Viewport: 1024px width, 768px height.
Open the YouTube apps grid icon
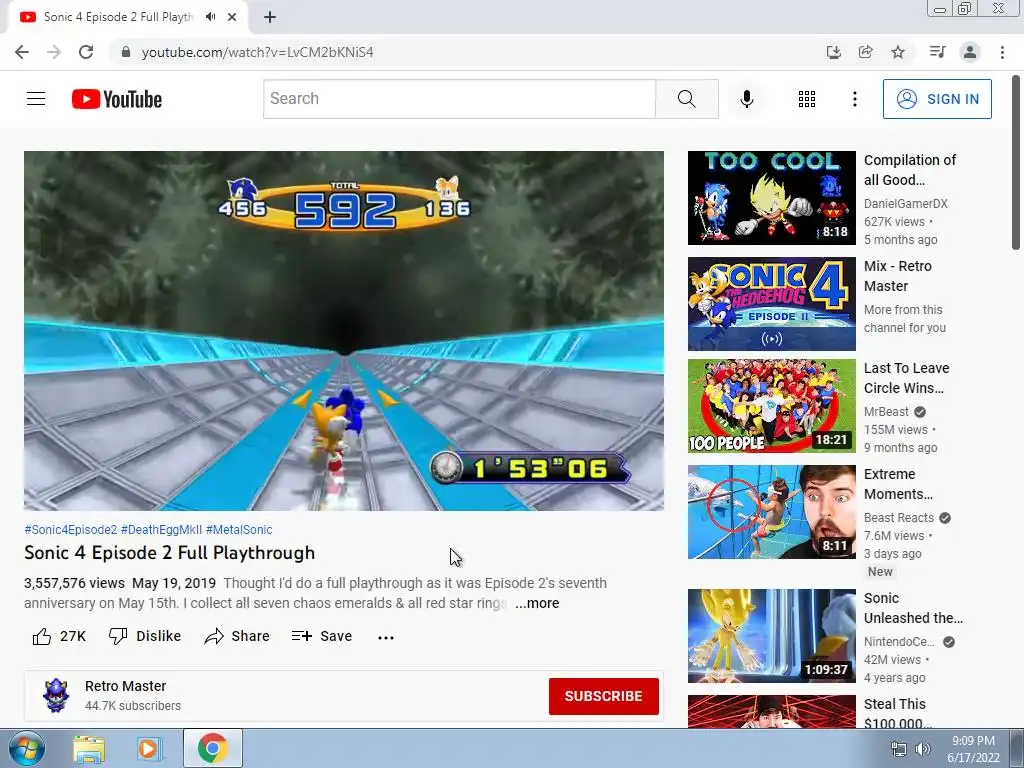click(x=807, y=99)
